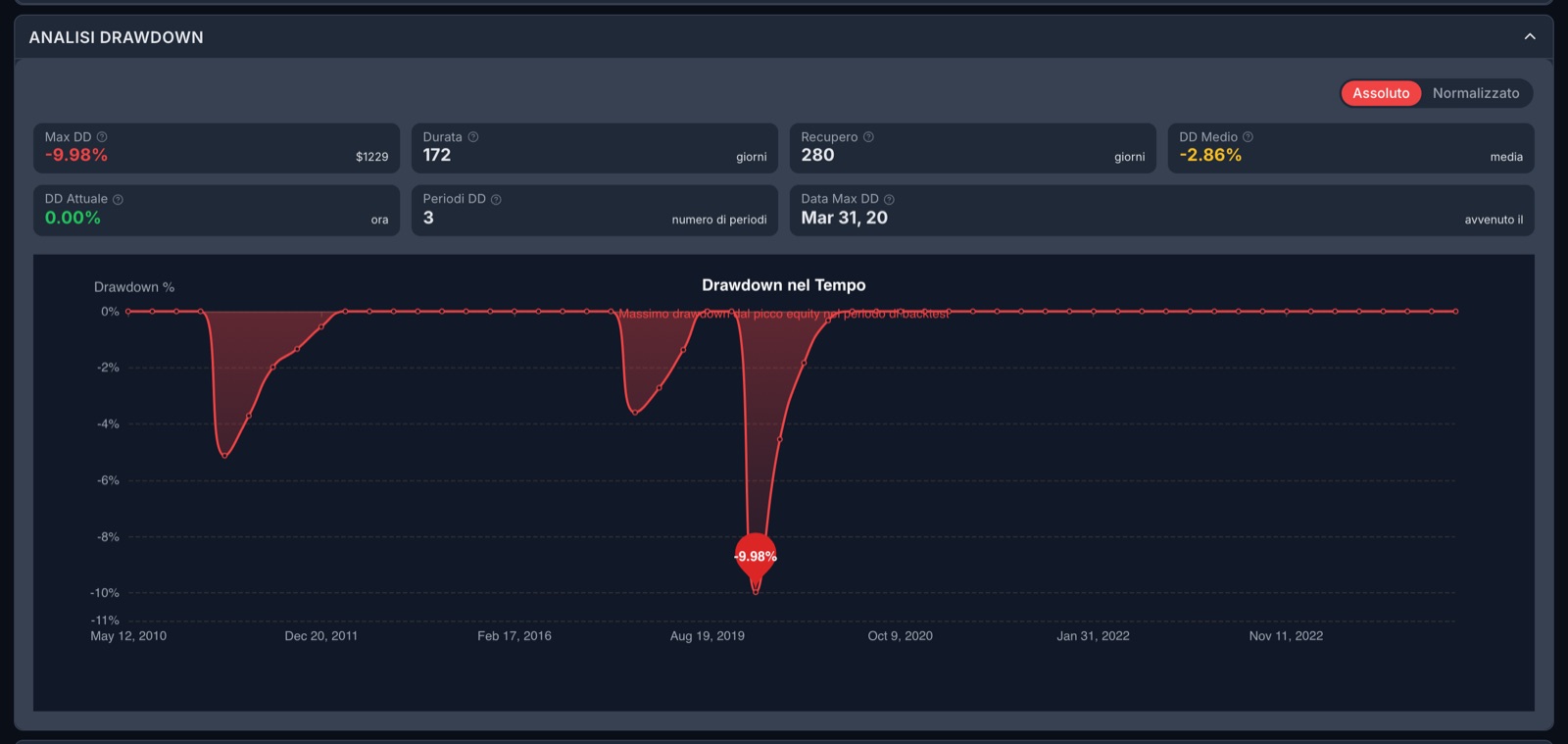Switch to Normalizzato drawdown view

[x=1476, y=93]
